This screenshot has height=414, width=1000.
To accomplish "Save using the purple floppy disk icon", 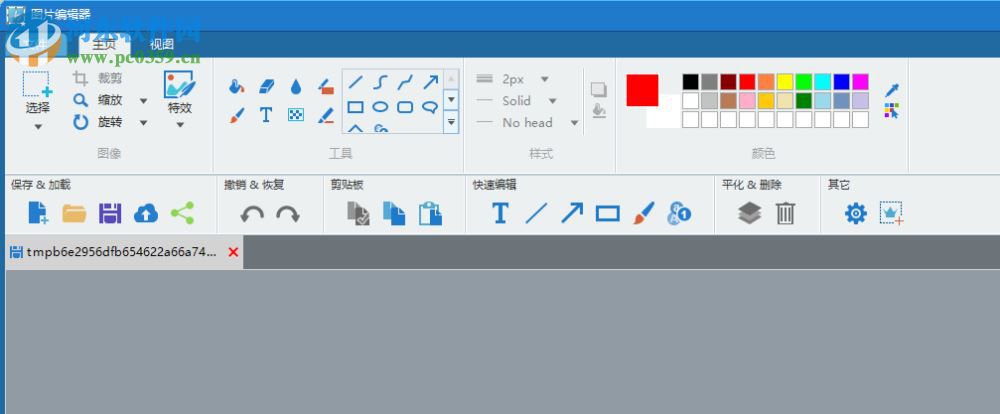I will 110,213.
